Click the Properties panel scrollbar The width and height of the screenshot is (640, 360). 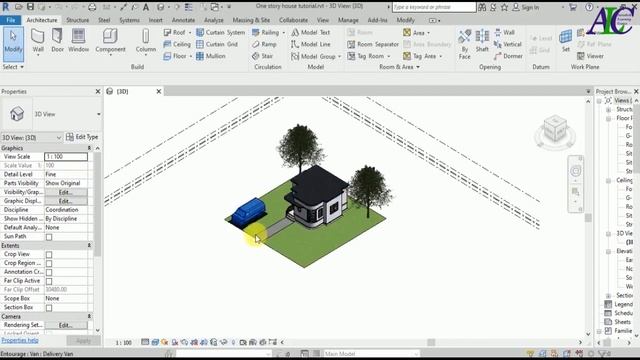97,204
